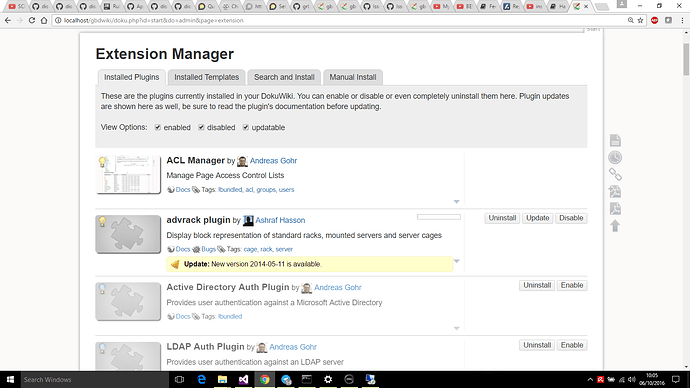
Task: Open Microsoft Edge from taskbar
Action: click(x=202, y=379)
